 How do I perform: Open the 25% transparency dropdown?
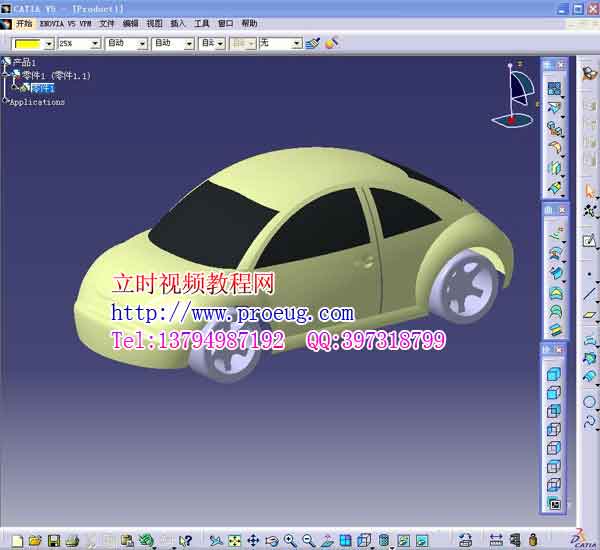[95, 44]
